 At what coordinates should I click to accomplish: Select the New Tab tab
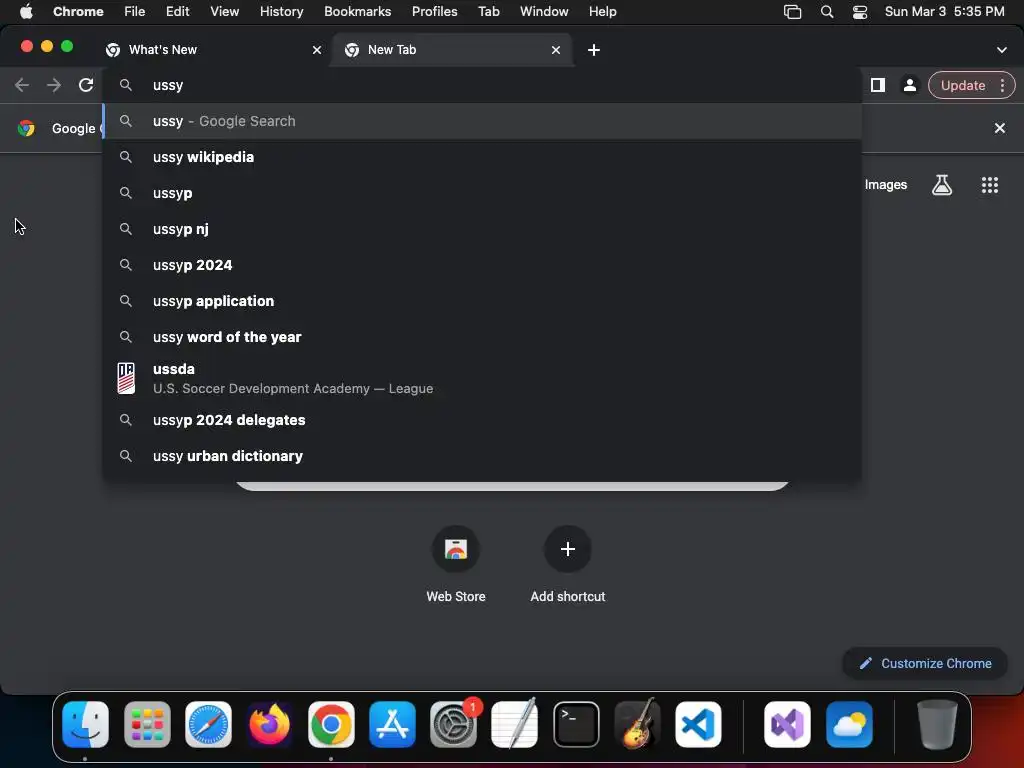click(x=453, y=50)
